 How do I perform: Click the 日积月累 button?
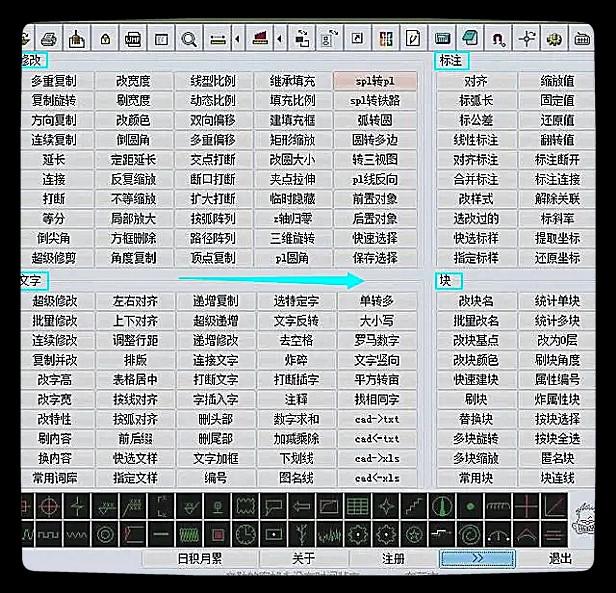pyautogui.click(x=200, y=558)
